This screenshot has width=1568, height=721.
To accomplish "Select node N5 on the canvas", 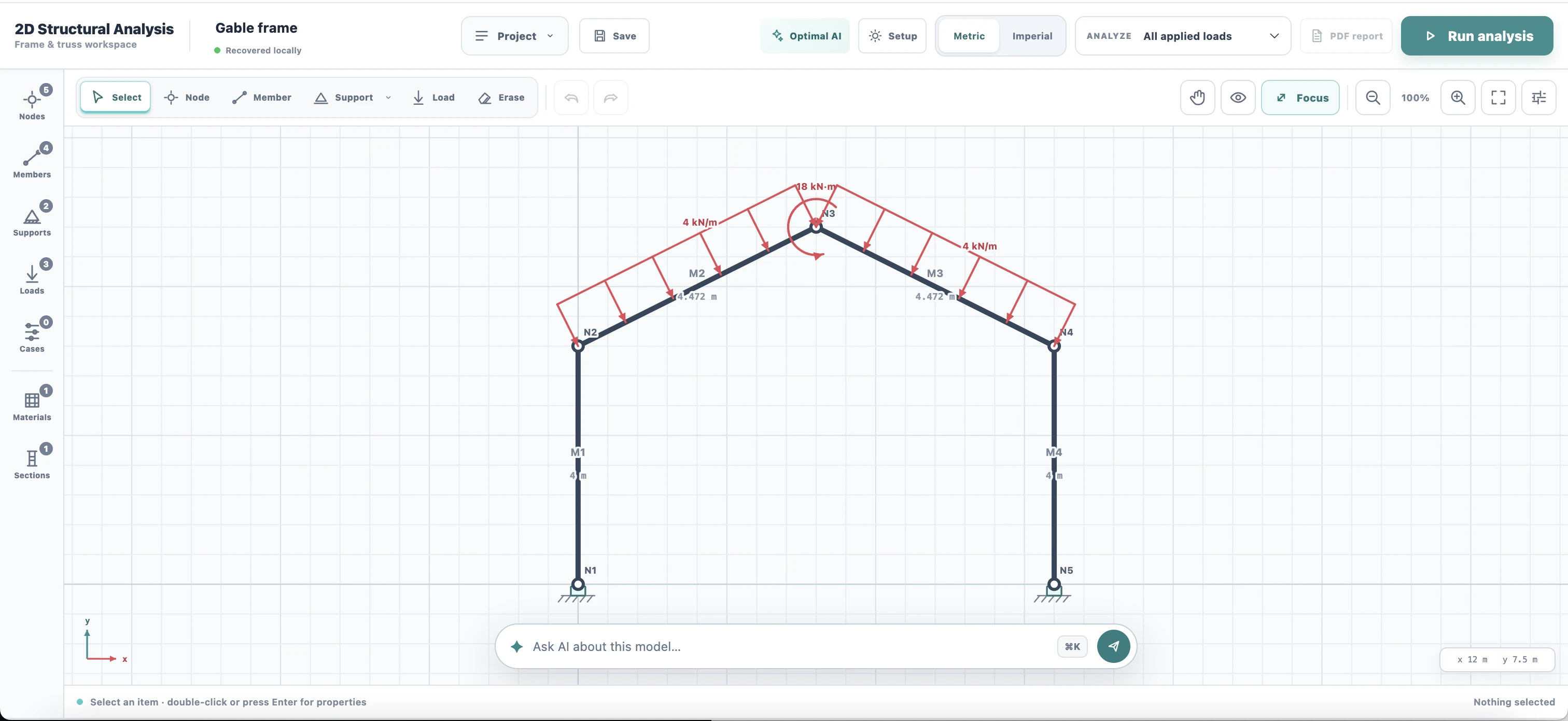I will [x=1054, y=585].
